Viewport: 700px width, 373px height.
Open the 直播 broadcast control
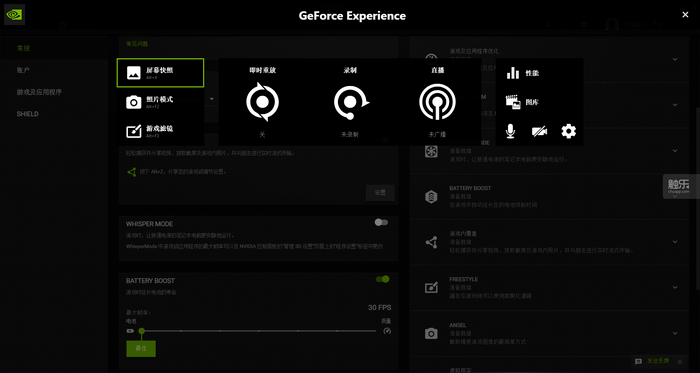pyautogui.click(x=438, y=102)
